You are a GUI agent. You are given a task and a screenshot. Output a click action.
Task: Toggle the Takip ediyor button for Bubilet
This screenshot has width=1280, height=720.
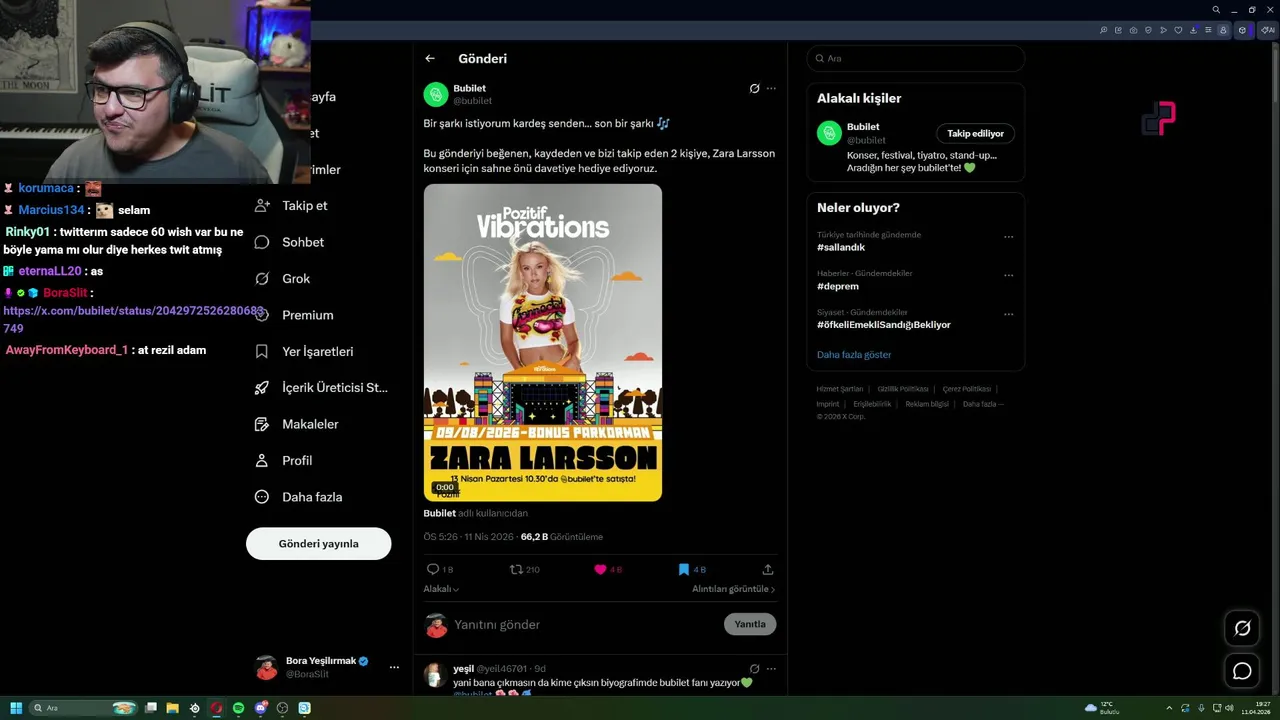[x=976, y=133]
